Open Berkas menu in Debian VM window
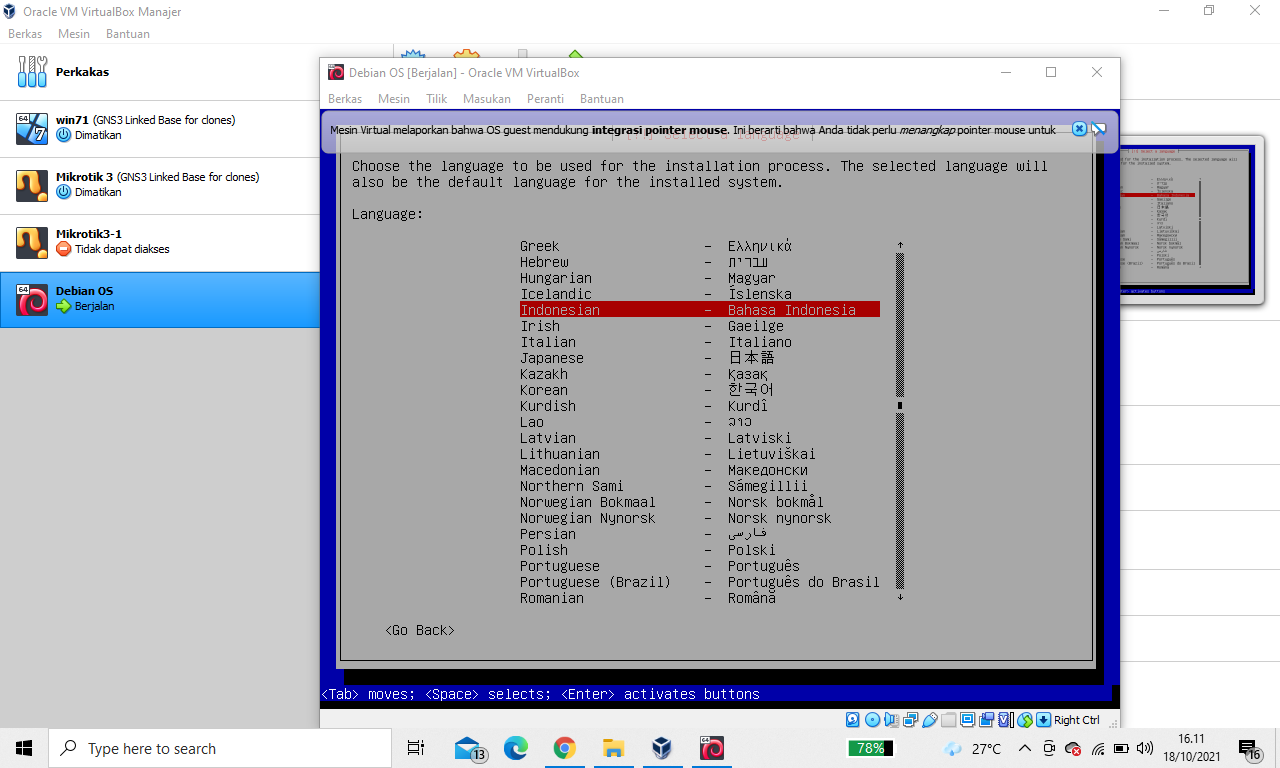The height and width of the screenshot is (768, 1280). [345, 99]
